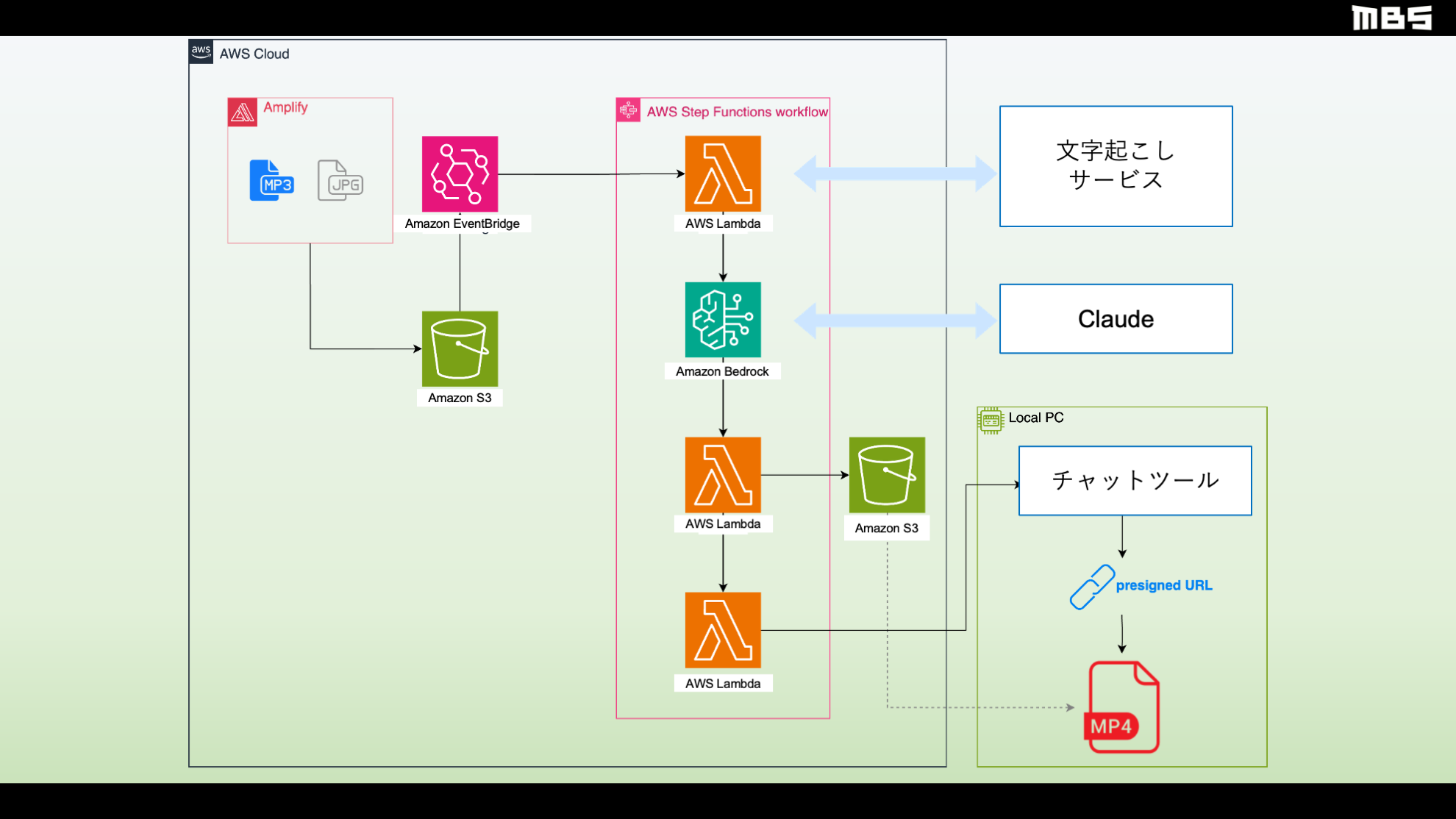Click the Amazon S3 bucket below EventBridge
The height and width of the screenshot is (819, 1456).
pos(460,348)
